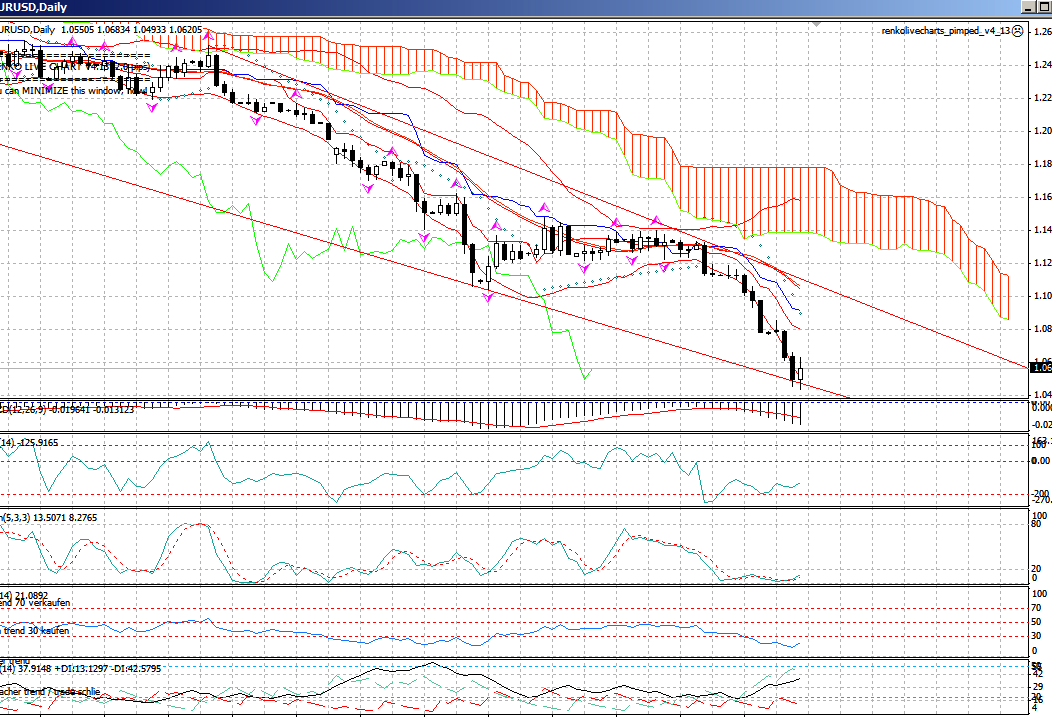Close the renkolivecharts_pimped_v4_13 indicator via its X icon
This screenshot has width=1052, height=717.
1016,31
